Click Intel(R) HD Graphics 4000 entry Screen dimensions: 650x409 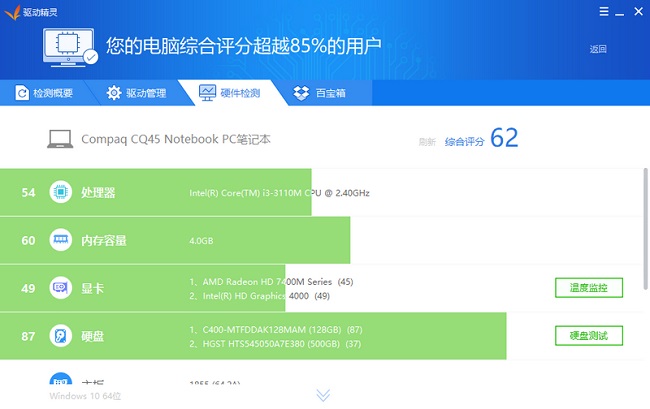click(260, 296)
